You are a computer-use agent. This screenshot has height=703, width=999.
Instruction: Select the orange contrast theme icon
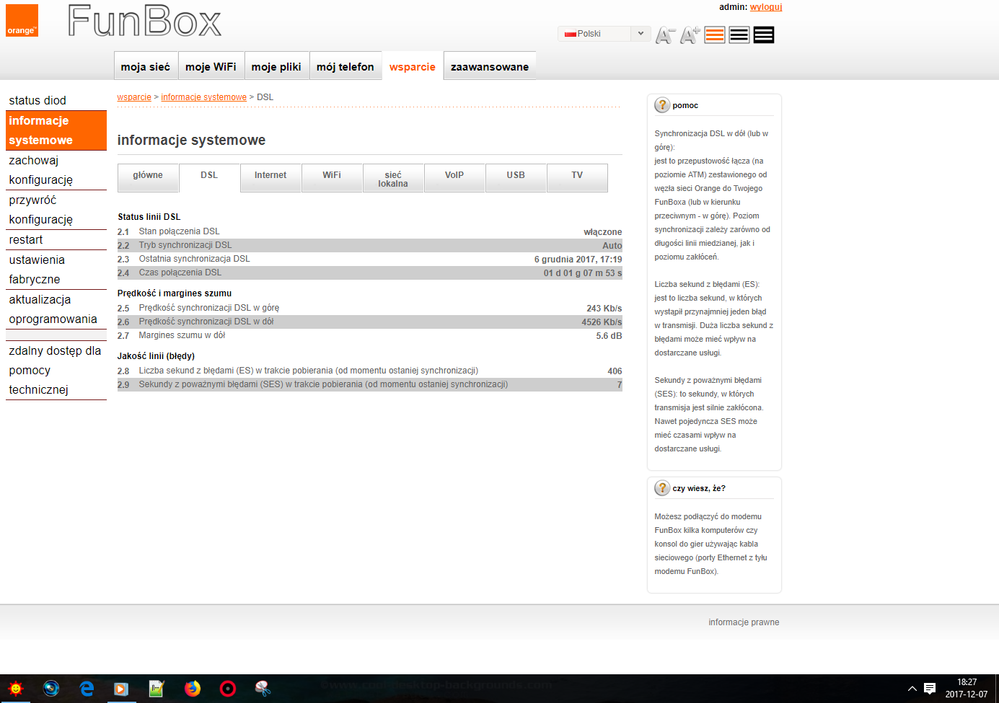(x=714, y=35)
